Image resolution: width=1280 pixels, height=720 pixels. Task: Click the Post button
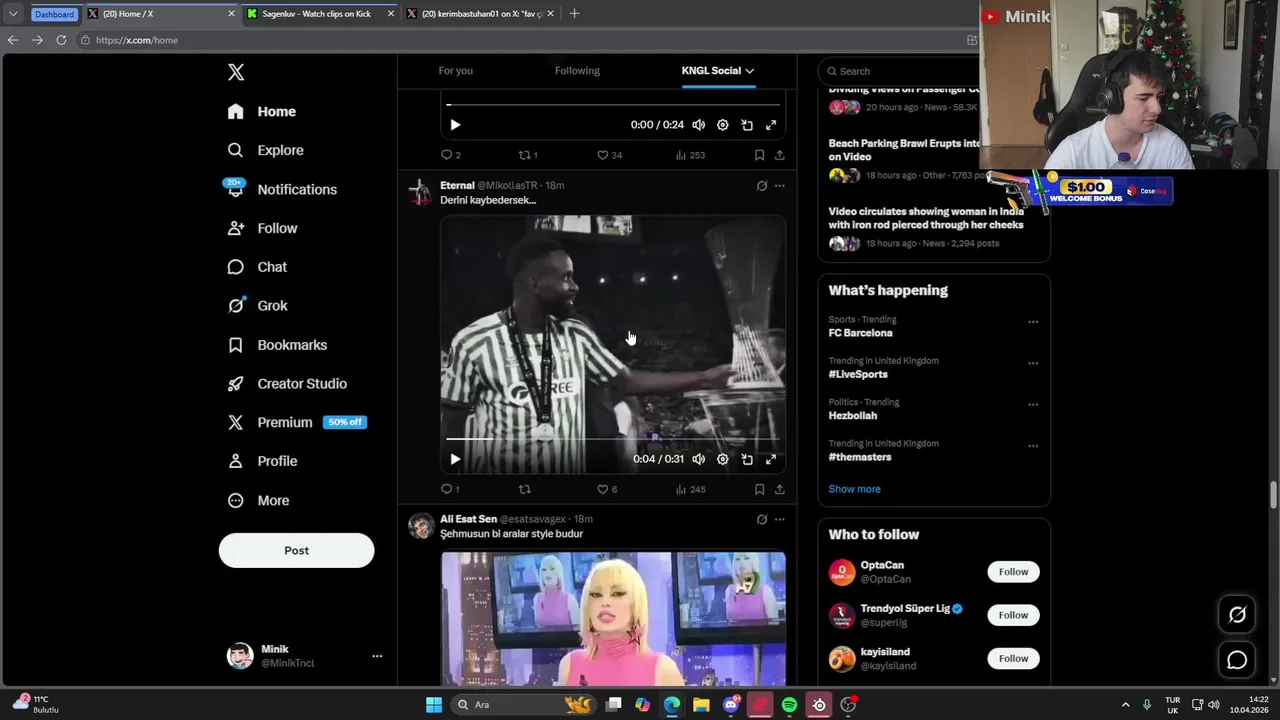[x=296, y=550]
